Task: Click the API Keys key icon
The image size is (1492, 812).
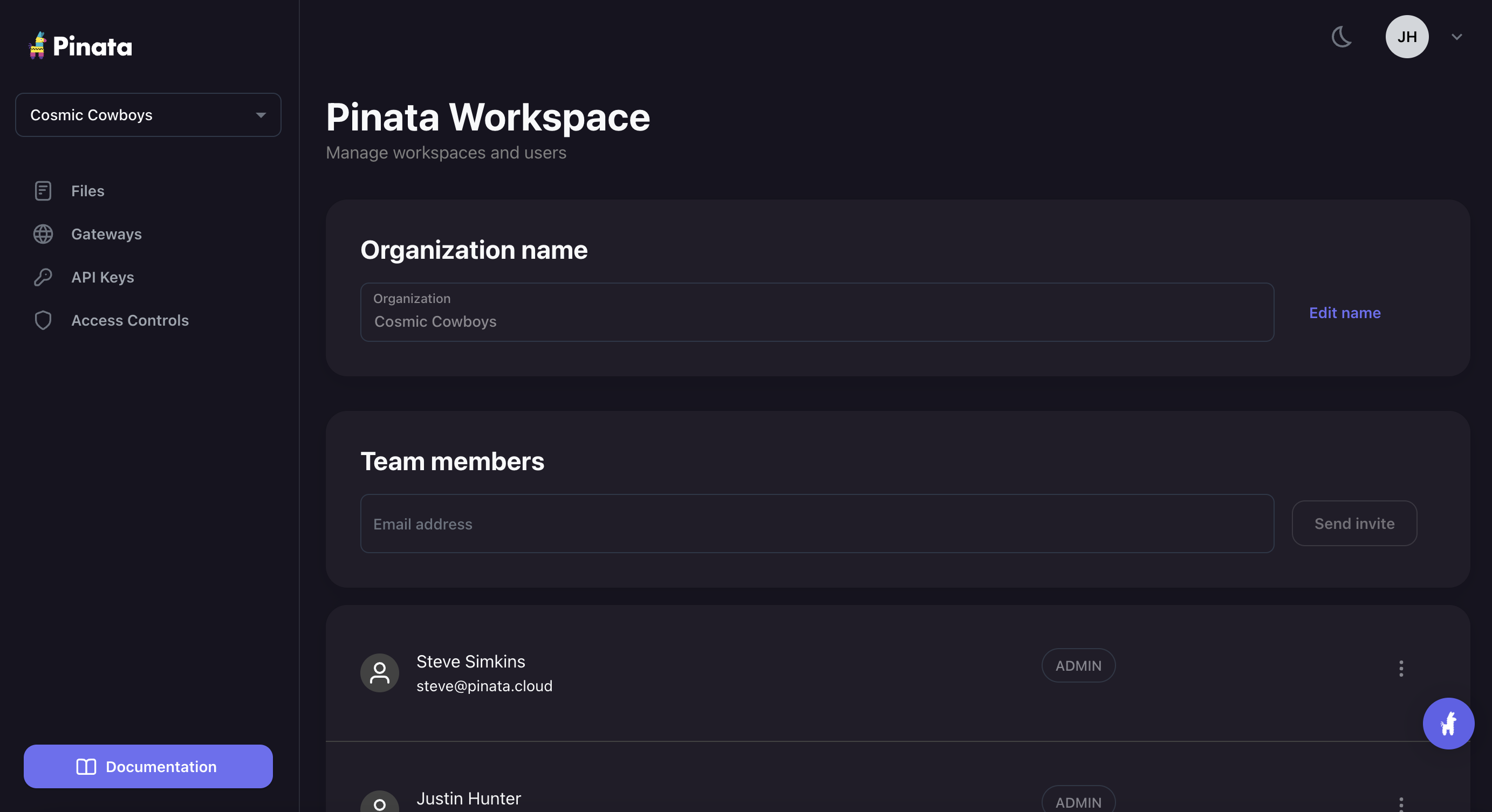Action: click(43, 277)
